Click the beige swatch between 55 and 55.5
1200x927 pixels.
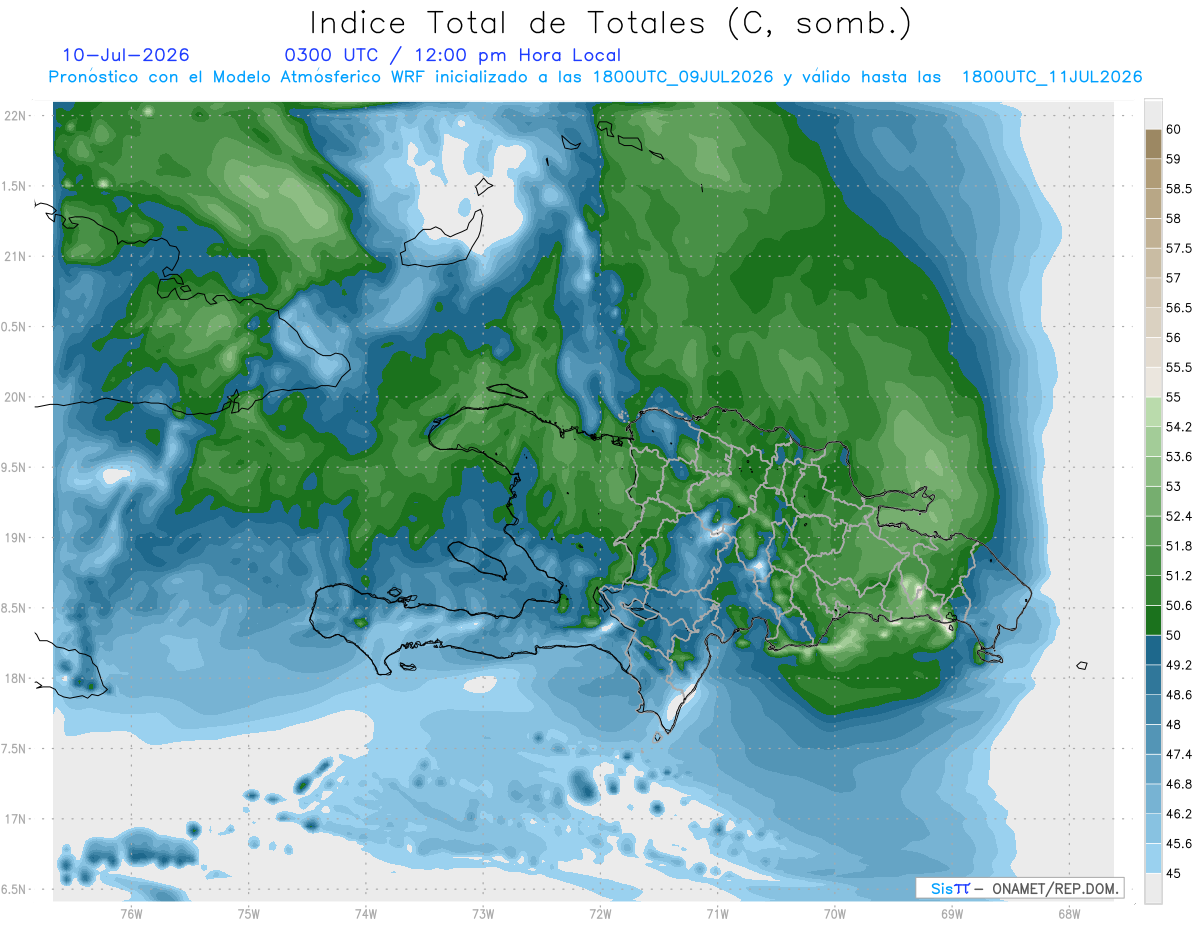1153,382
